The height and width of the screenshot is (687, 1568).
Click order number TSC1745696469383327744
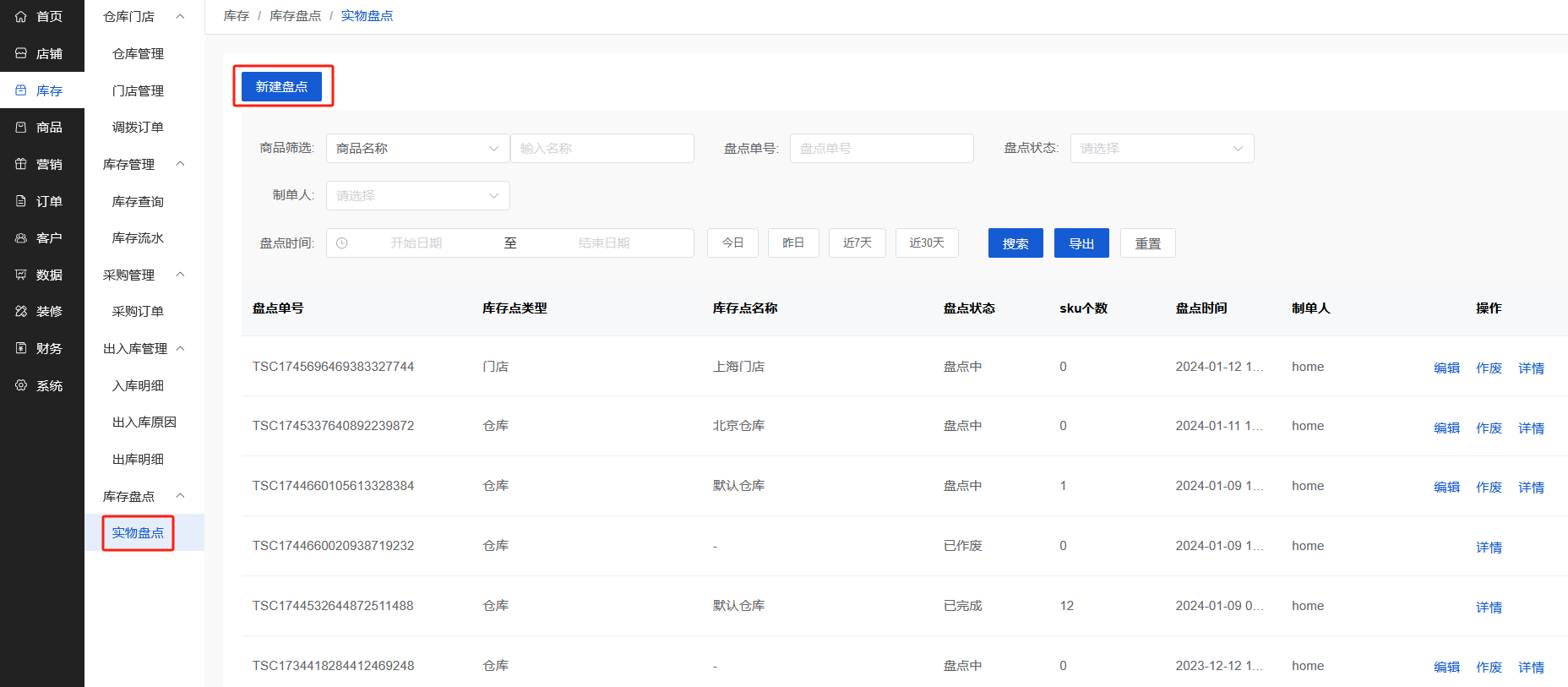333,366
